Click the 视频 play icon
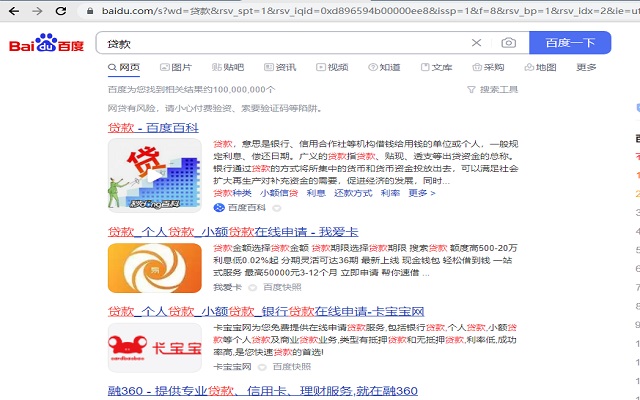 [321, 67]
